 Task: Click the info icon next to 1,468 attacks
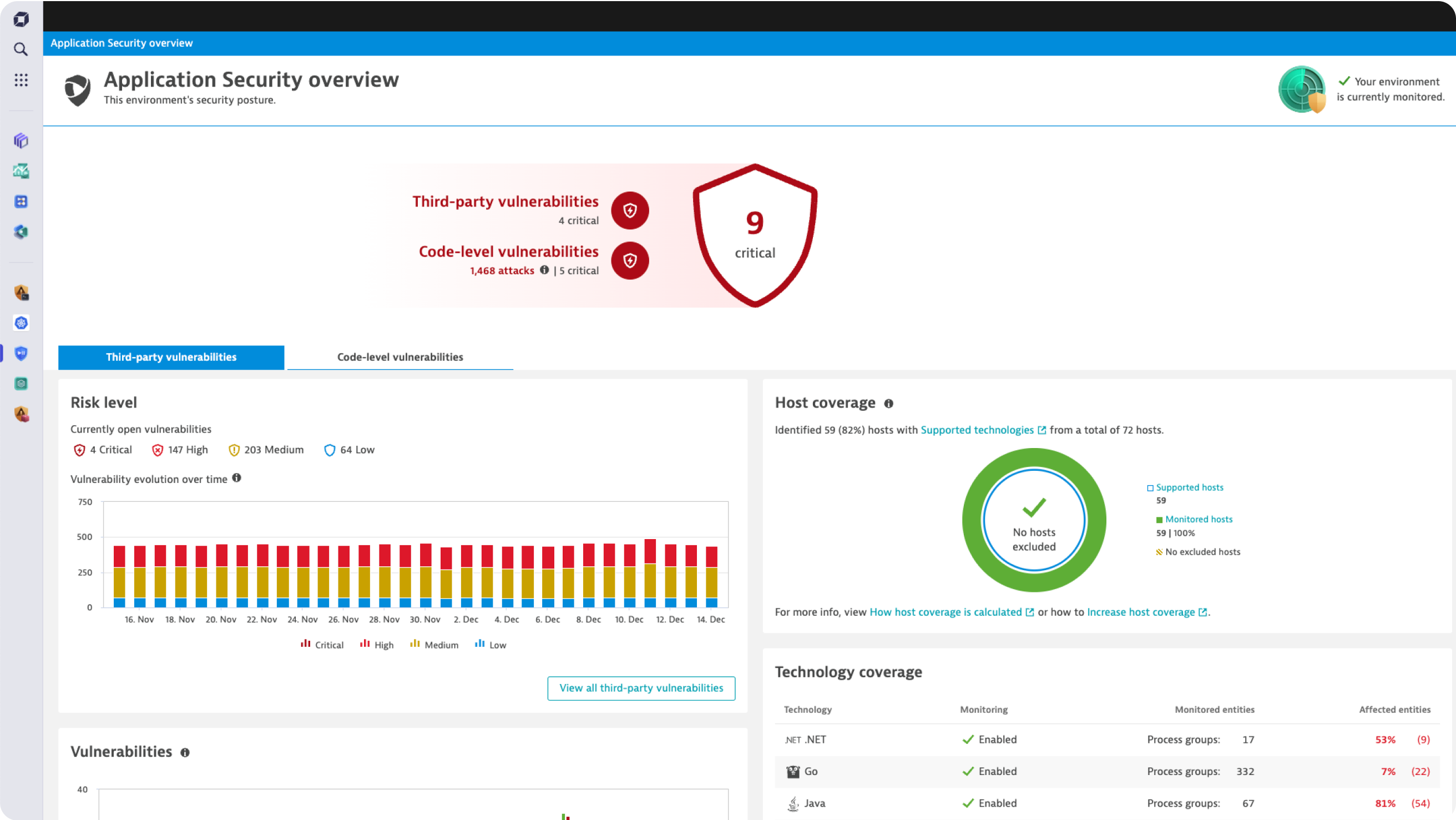[544, 270]
